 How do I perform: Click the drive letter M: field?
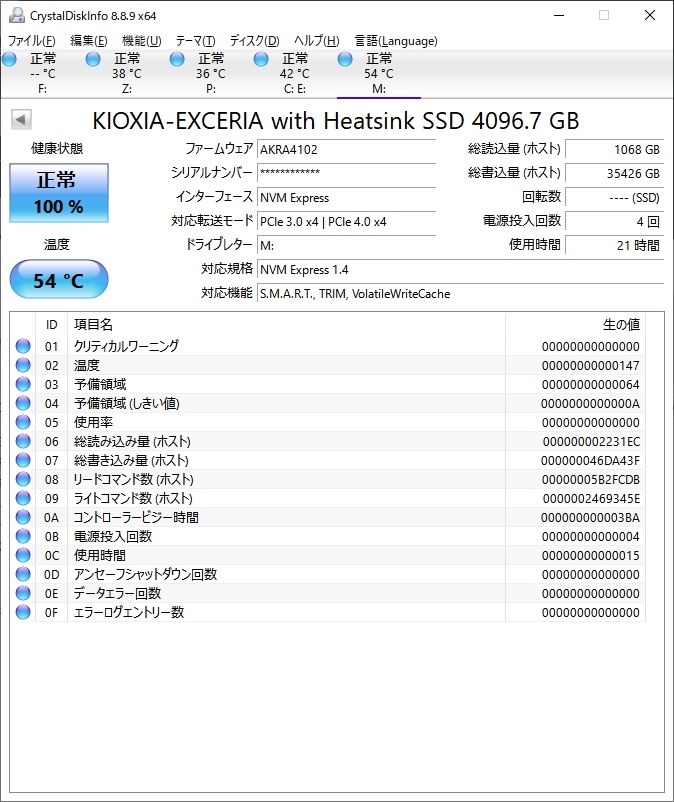[x=346, y=246]
